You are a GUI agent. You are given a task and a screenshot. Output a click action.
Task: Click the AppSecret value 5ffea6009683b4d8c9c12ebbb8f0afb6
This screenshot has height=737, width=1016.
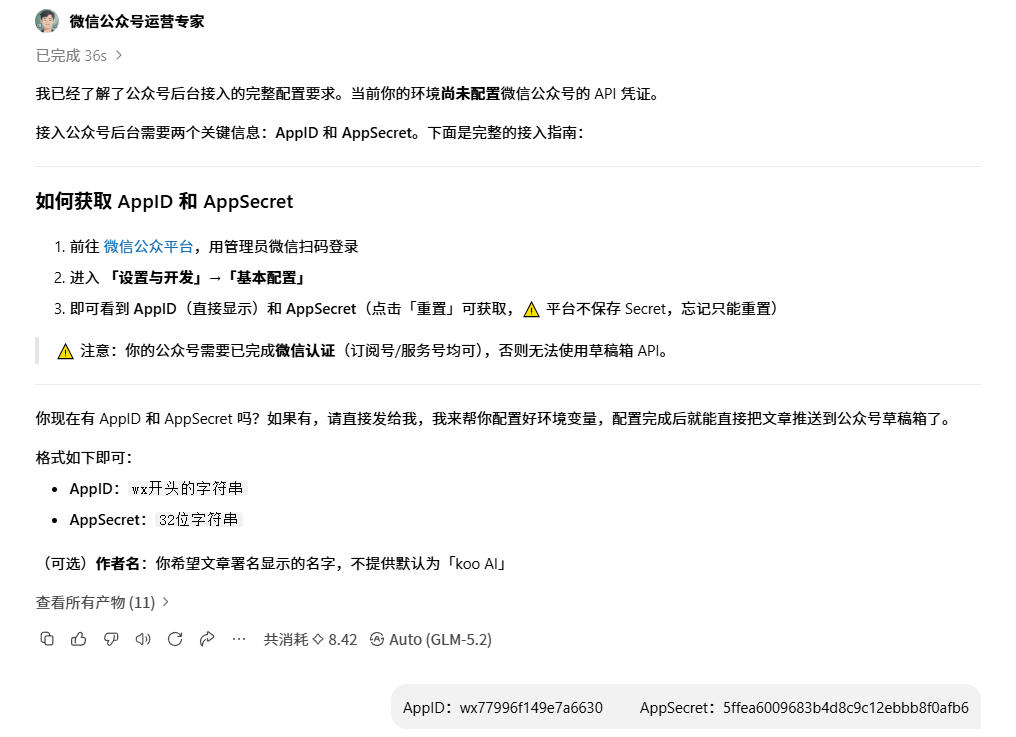click(x=846, y=708)
